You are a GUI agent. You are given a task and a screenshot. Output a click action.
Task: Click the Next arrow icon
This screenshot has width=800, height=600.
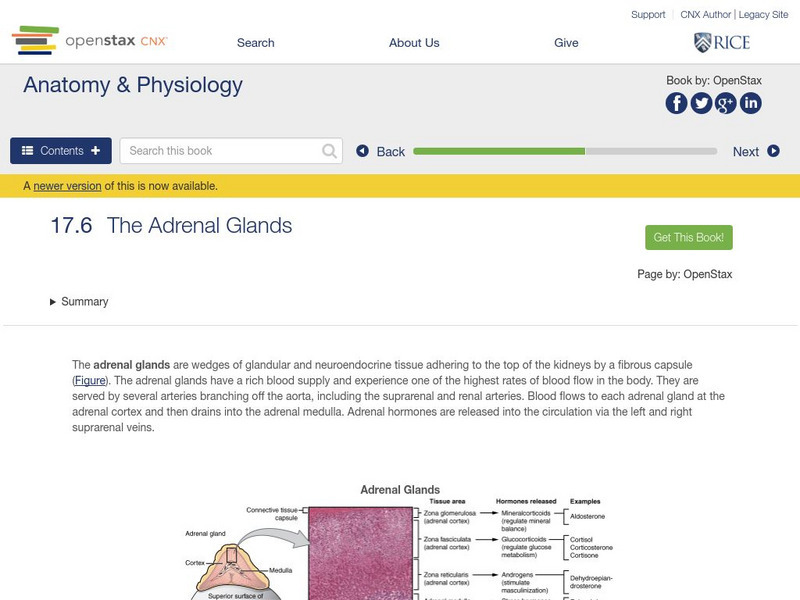pos(773,151)
